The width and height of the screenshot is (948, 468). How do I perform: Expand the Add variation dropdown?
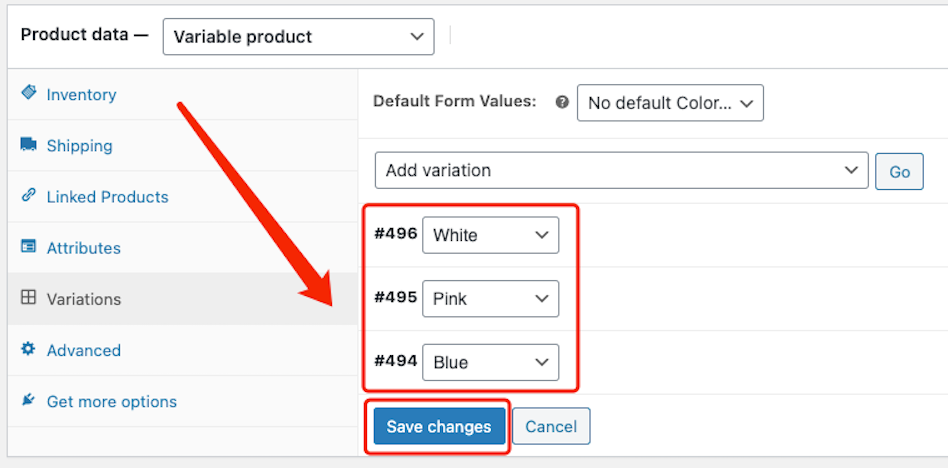coord(622,171)
